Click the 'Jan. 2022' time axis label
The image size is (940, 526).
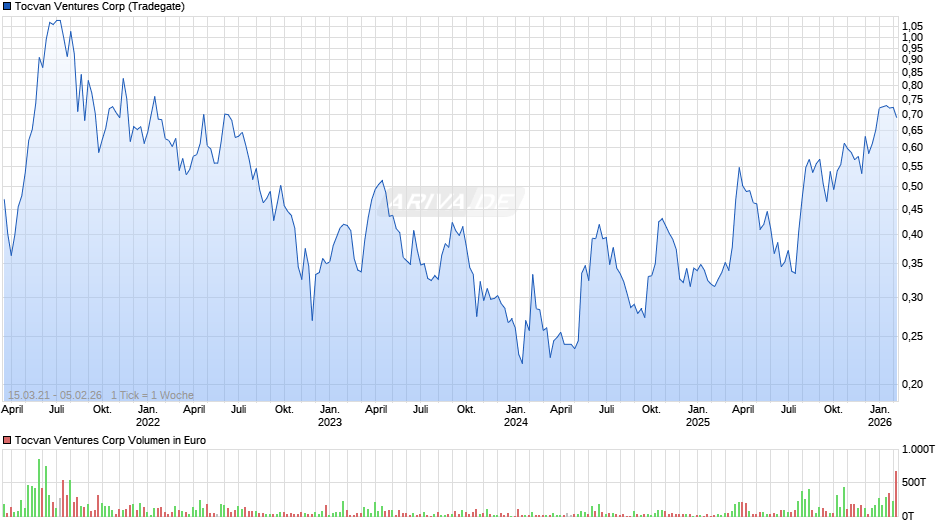coord(147,416)
